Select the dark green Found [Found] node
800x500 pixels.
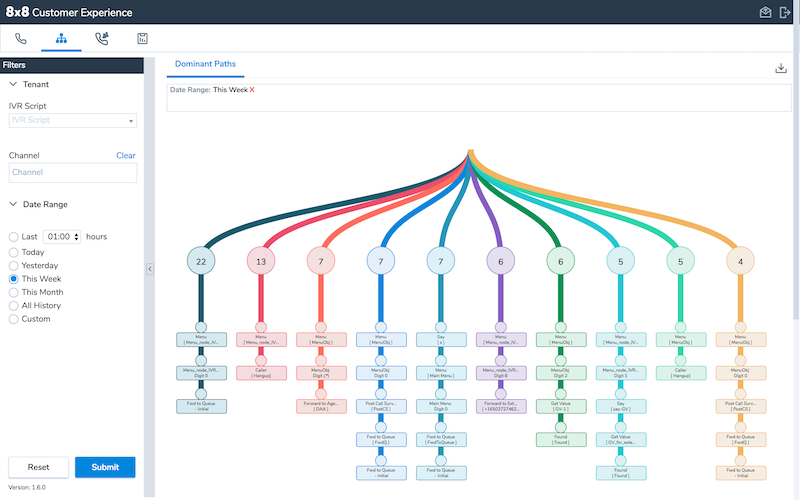pyautogui.click(x=561, y=439)
